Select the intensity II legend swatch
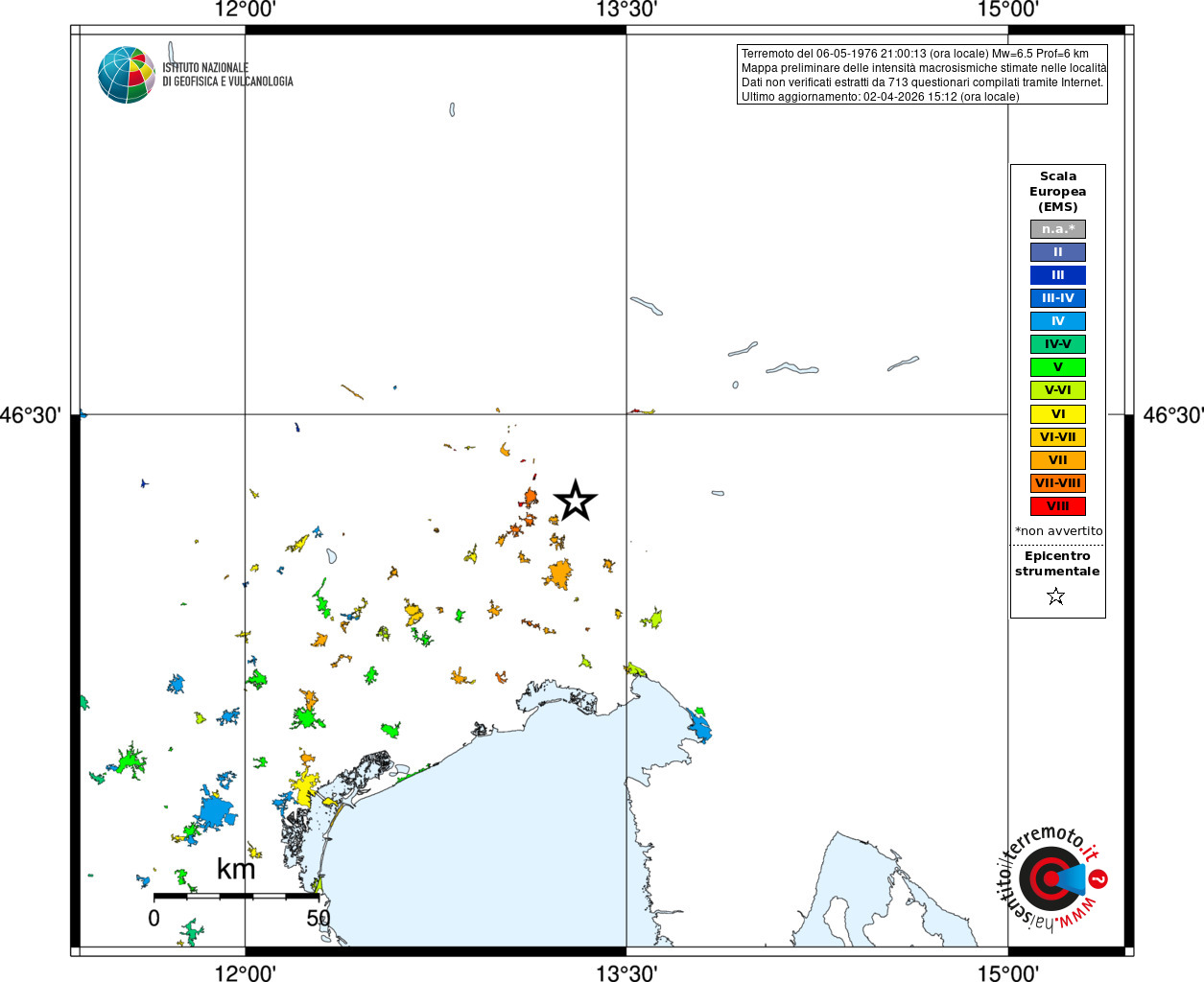Viewport: 1204px width, 982px height. [x=1058, y=252]
